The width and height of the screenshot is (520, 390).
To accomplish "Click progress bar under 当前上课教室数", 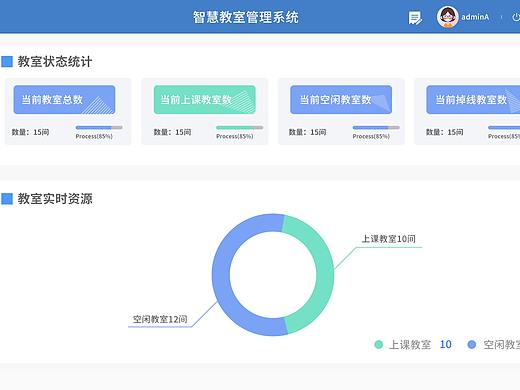I will (239, 127).
